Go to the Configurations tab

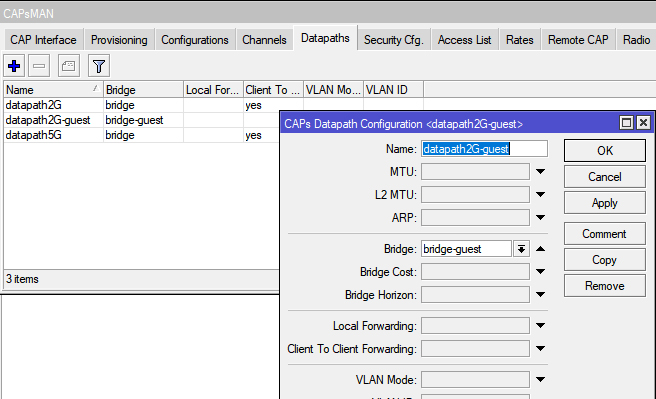[x=195, y=40]
